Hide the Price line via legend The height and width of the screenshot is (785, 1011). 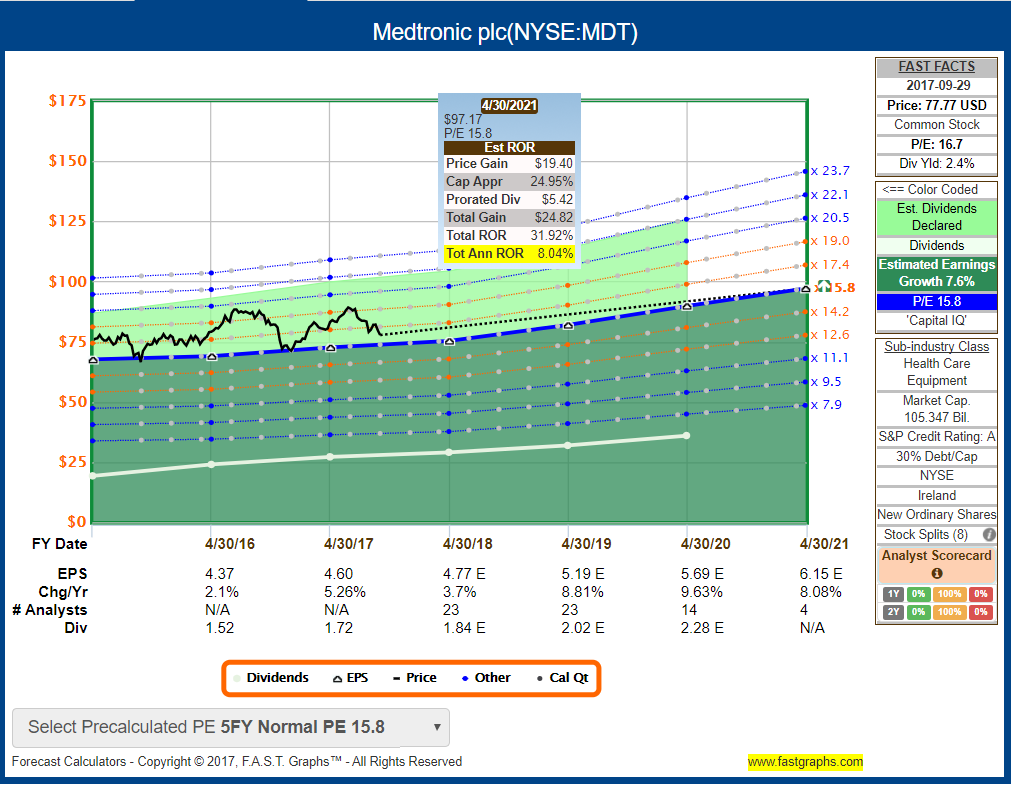(415, 678)
